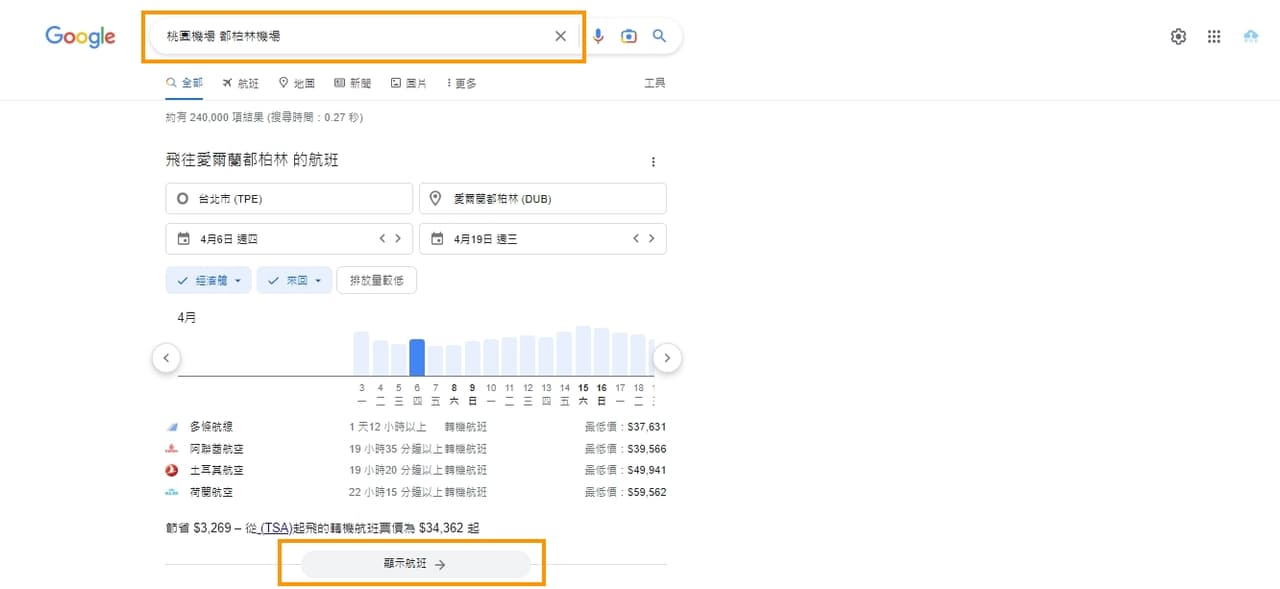Click the lowest price $59,562

tap(647, 492)
